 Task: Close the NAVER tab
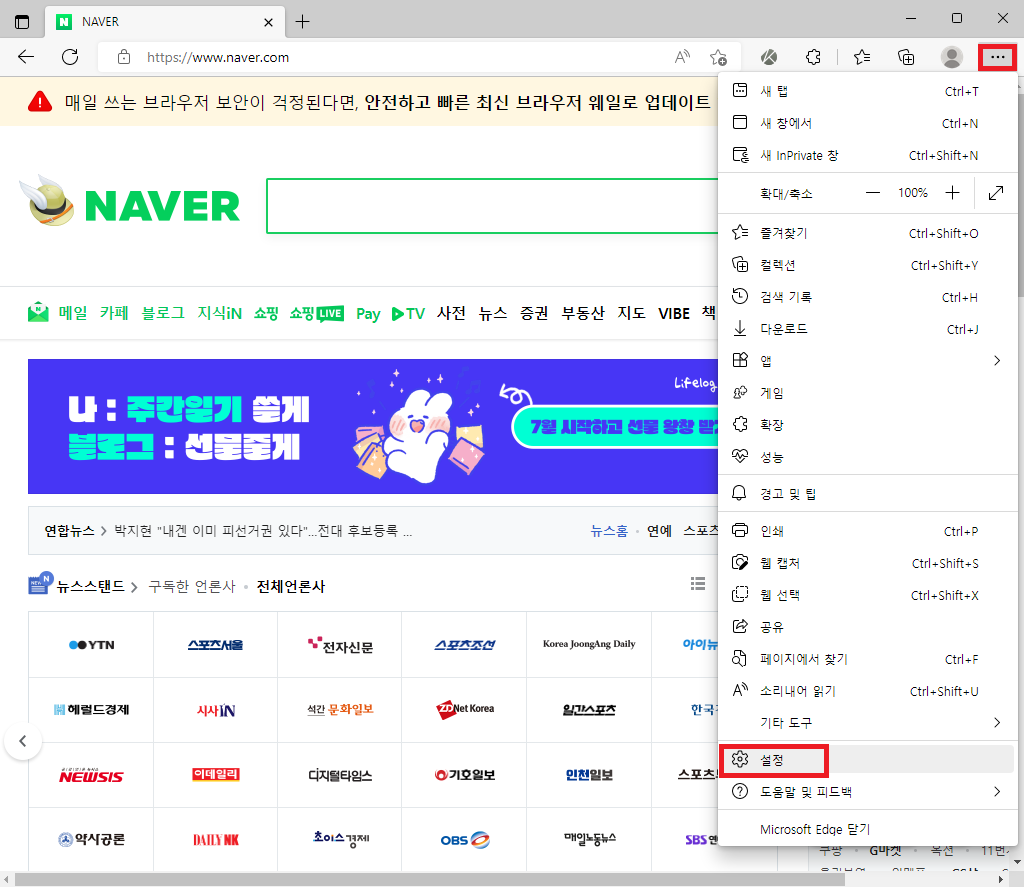pos(268,22)
